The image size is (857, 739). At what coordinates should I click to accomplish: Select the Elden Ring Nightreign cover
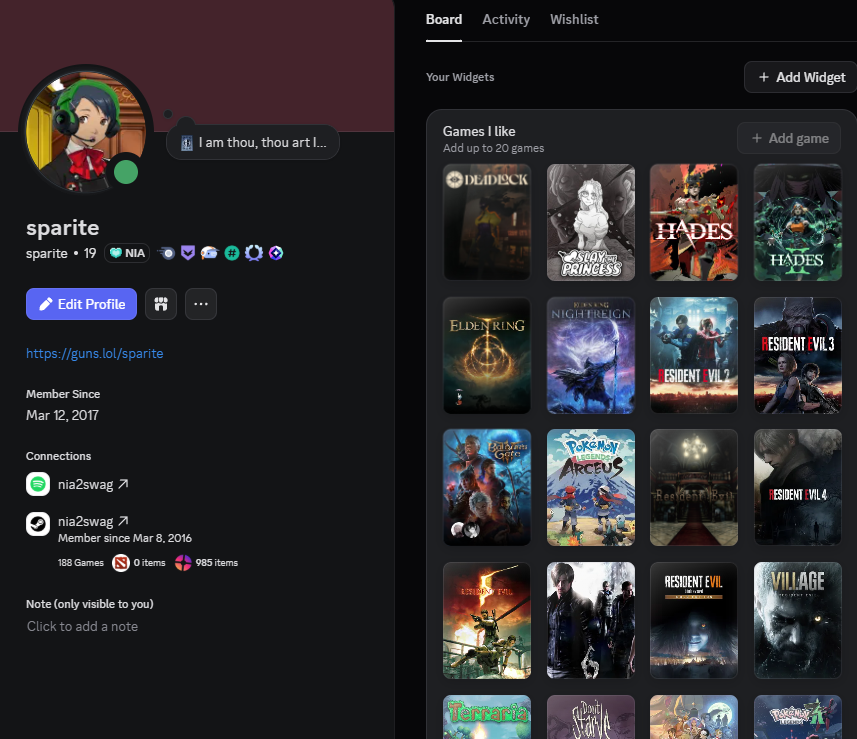[x=591, y=355]
